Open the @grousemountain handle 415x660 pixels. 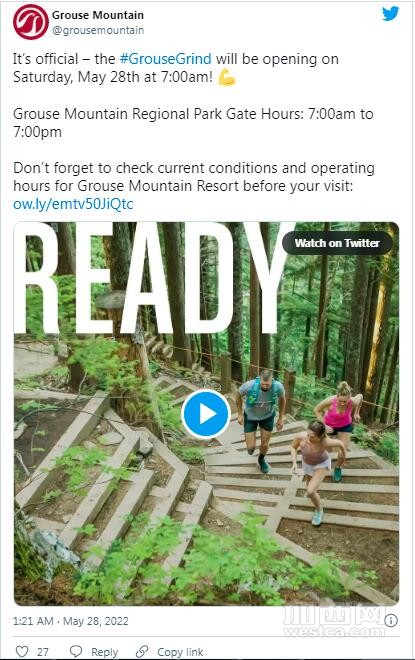98,30
